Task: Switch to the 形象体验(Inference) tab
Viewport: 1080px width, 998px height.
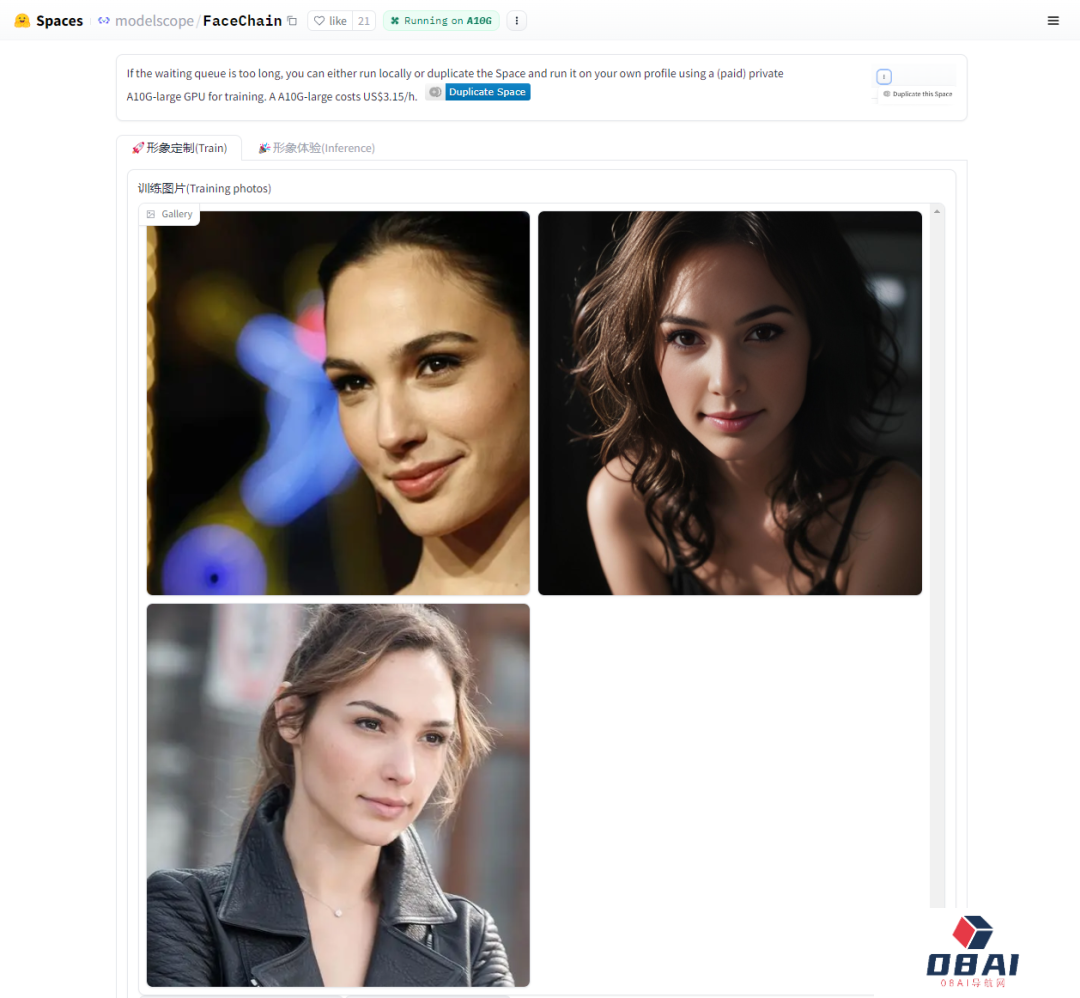Action: [316, 148]
